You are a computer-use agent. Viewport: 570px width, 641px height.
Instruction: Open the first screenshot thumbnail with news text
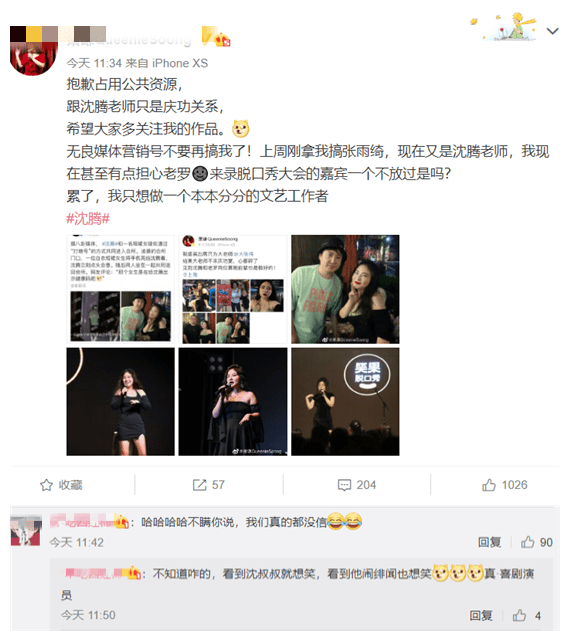121,289
